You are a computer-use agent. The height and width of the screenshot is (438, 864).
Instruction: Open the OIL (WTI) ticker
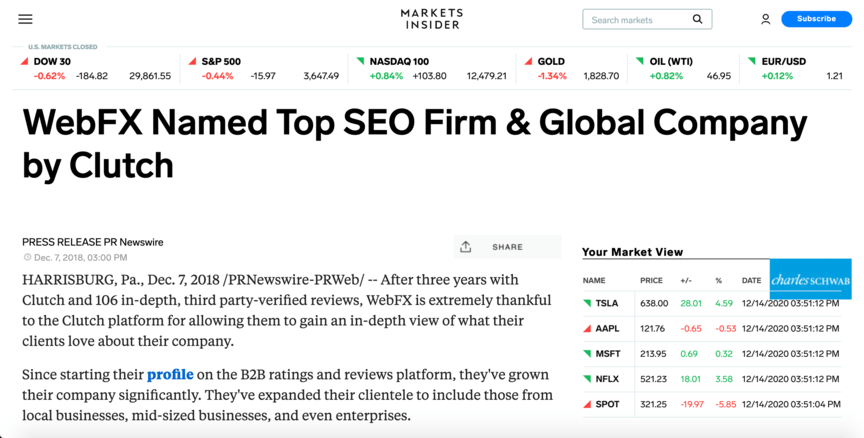pyautogui.click(x=683, y=68)
